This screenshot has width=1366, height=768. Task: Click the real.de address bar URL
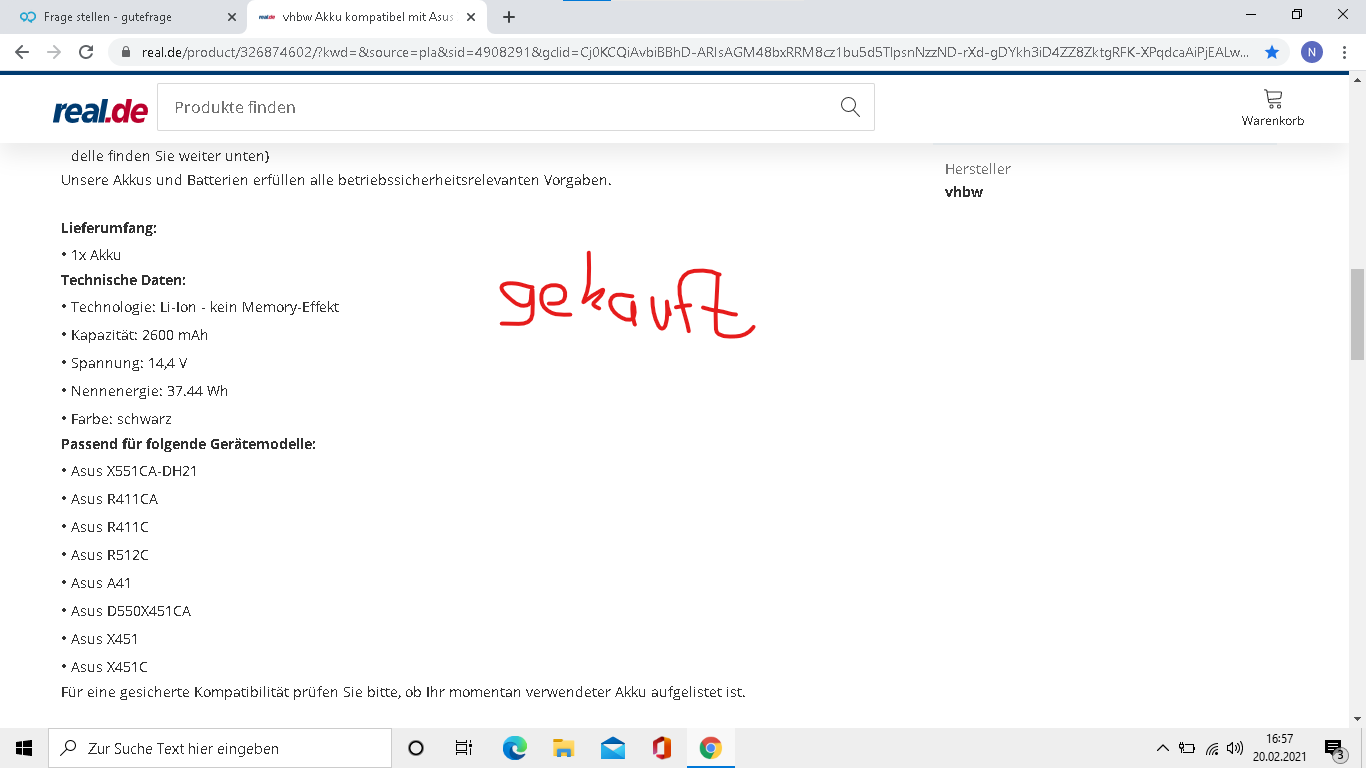(x=695, y=52)
